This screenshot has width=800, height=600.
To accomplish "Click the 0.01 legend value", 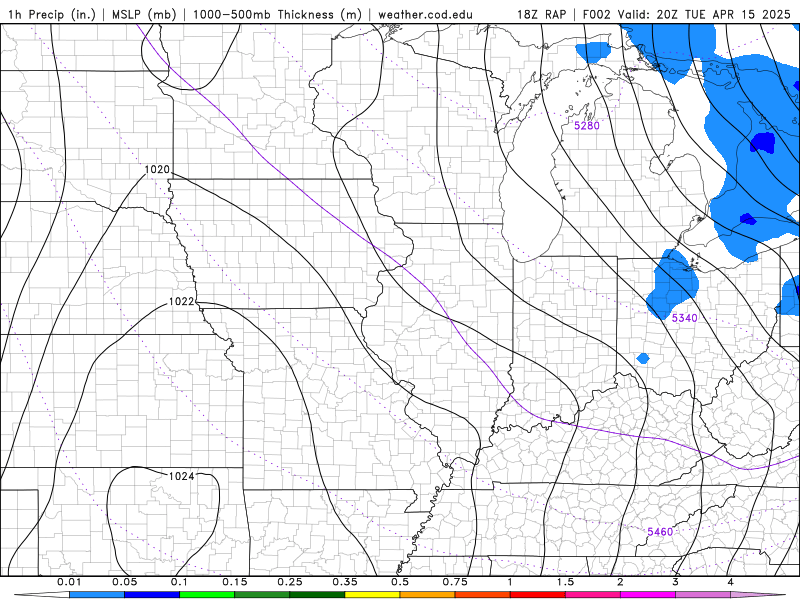I will (x=69, y=582).
